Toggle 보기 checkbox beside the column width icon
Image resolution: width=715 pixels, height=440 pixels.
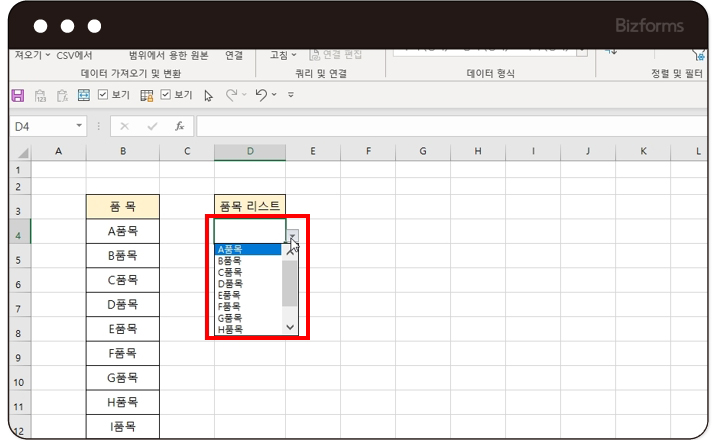coord(103,94)
